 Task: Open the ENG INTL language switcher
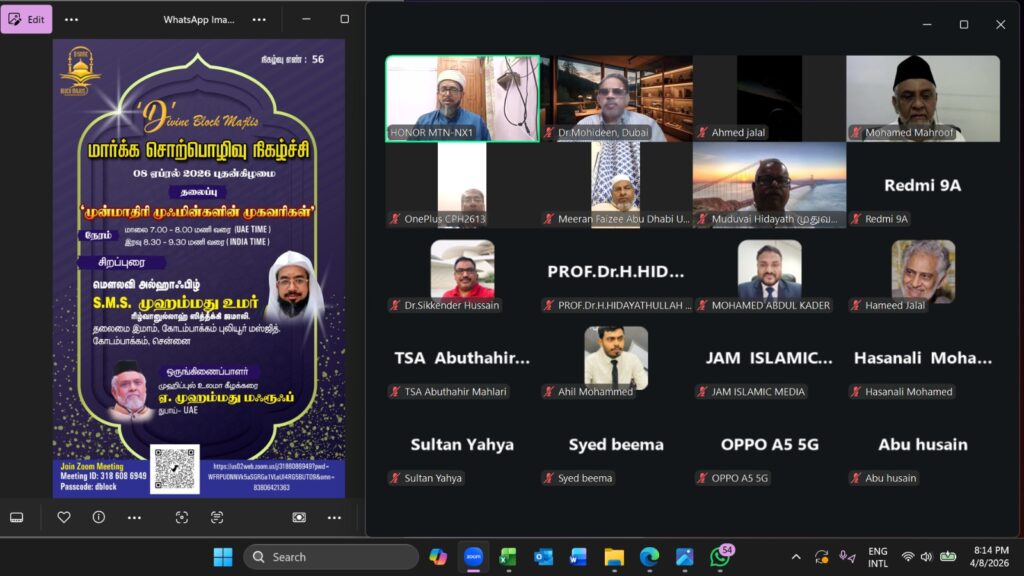[x=877, y=557]
